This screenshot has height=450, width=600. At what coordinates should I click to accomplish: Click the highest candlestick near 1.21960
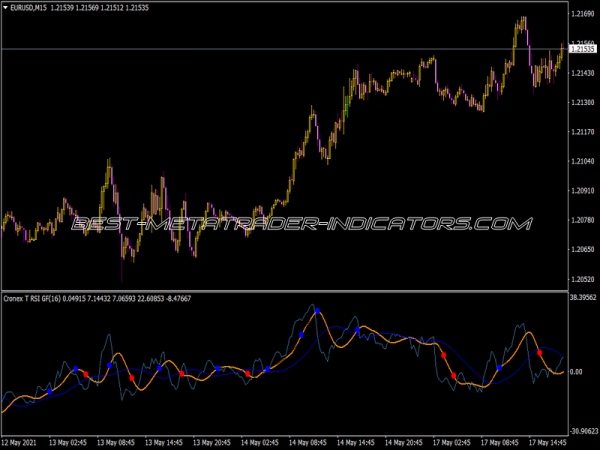523,20
